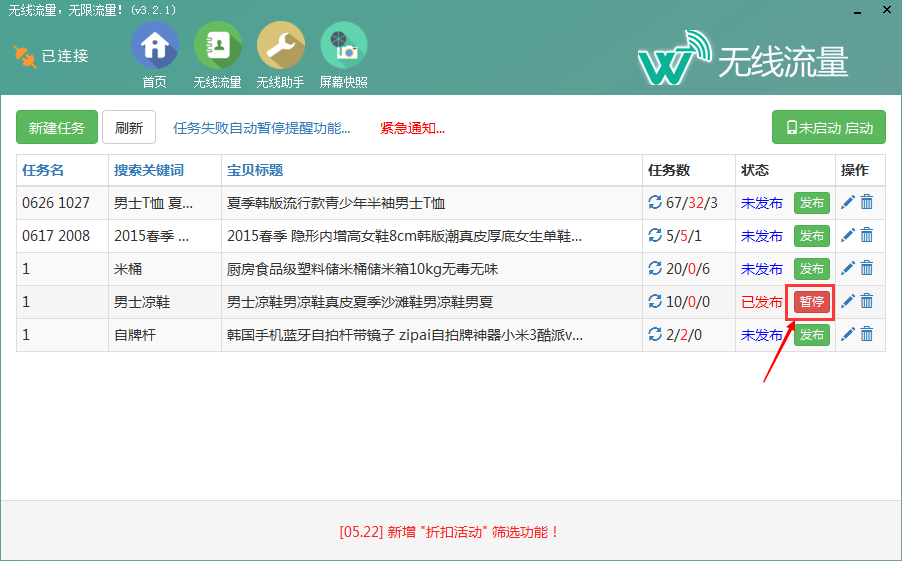Viewport: 902px width, 561px height.
Task: Sort by 任务名 column header
Action: pos(43,170)
